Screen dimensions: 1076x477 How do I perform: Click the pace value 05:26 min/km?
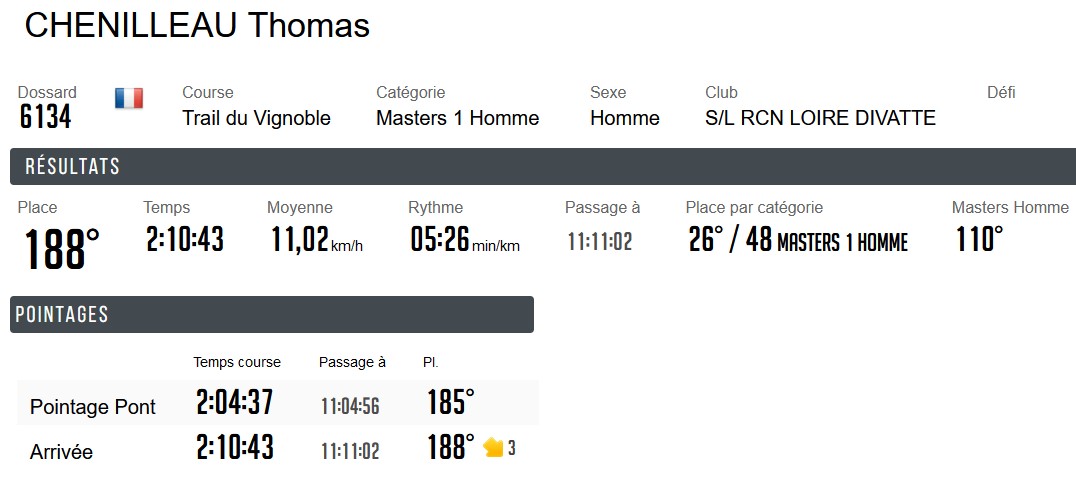[x=464, y=240]
